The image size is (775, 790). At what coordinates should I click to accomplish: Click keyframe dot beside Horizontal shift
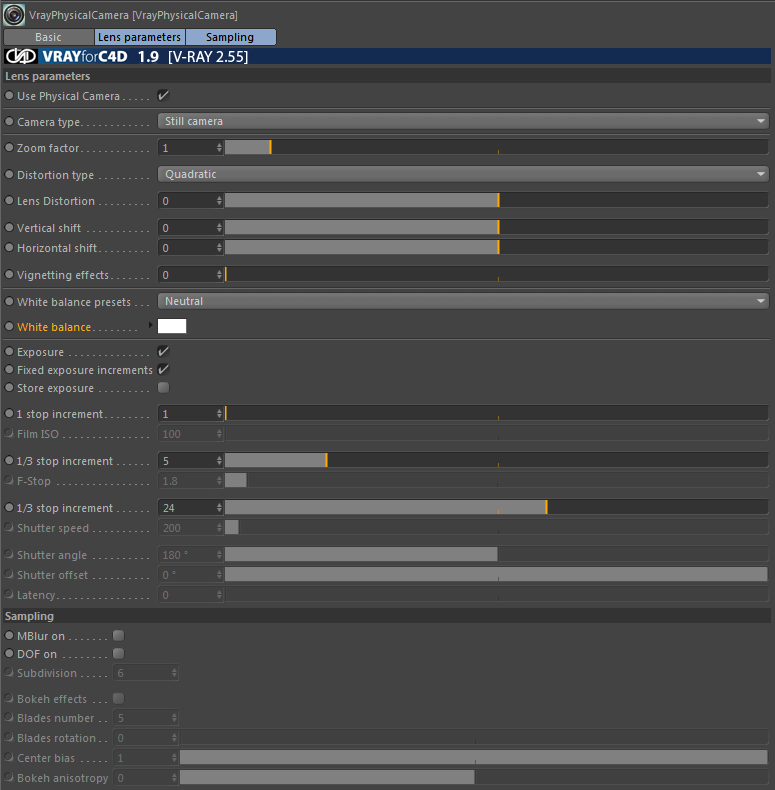9,247
